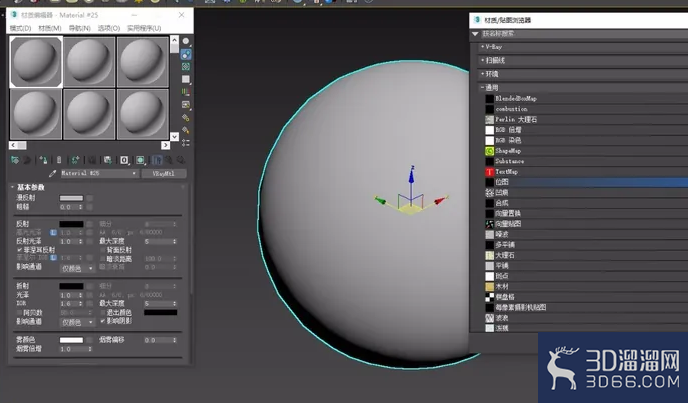Toggle Fresnel reflections checkbox
The width and height of the screenshot is (688, 403).
tap(19, 250)
